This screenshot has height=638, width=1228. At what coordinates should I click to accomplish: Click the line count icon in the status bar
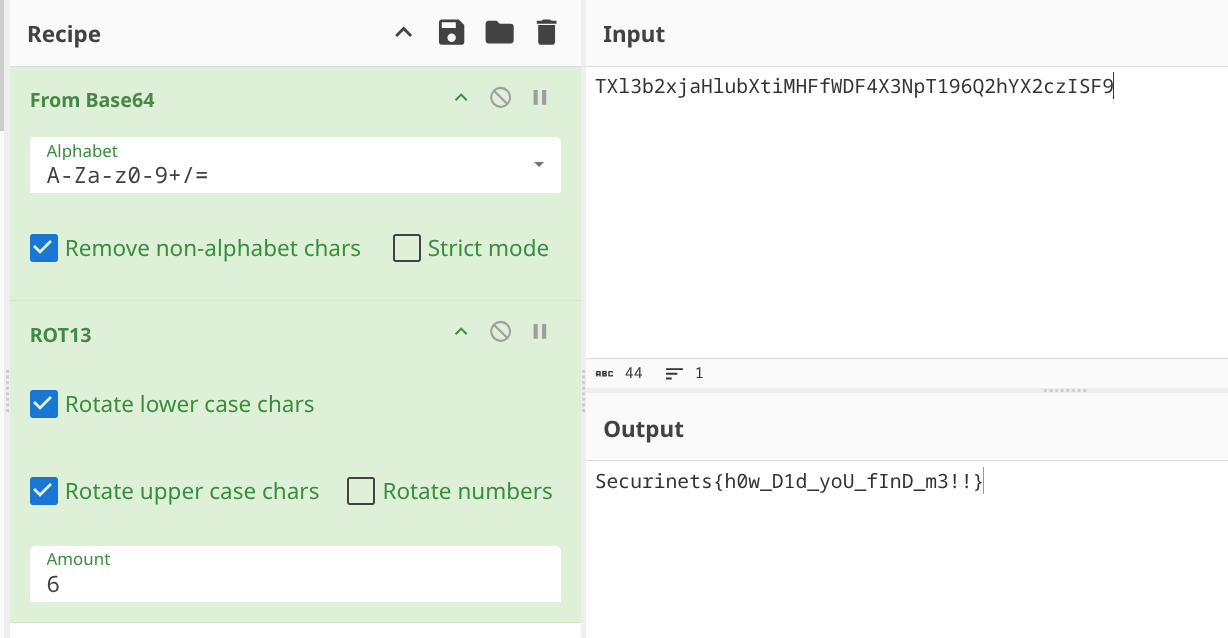pyautogui.click(x=674, y=373)
